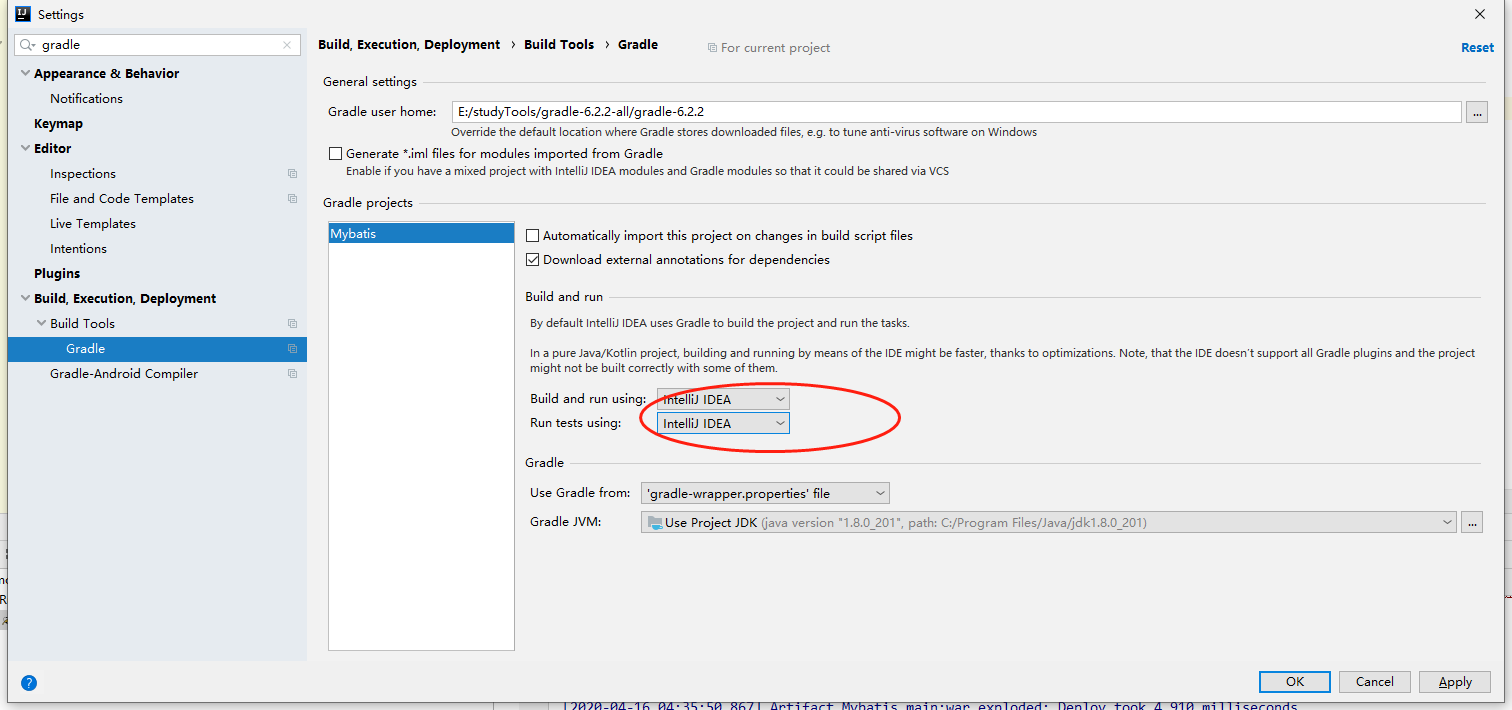
Task: Select Mybatis in Gradle projects list
Action: (421, 234)
